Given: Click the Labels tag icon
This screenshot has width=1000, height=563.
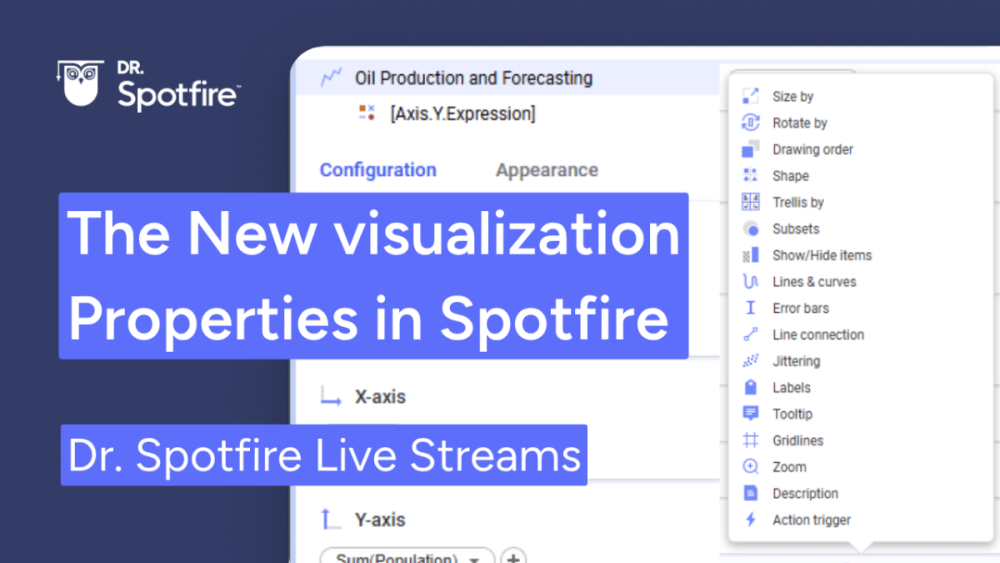Looking at the screenshot, I should click(x=751, y=387).
